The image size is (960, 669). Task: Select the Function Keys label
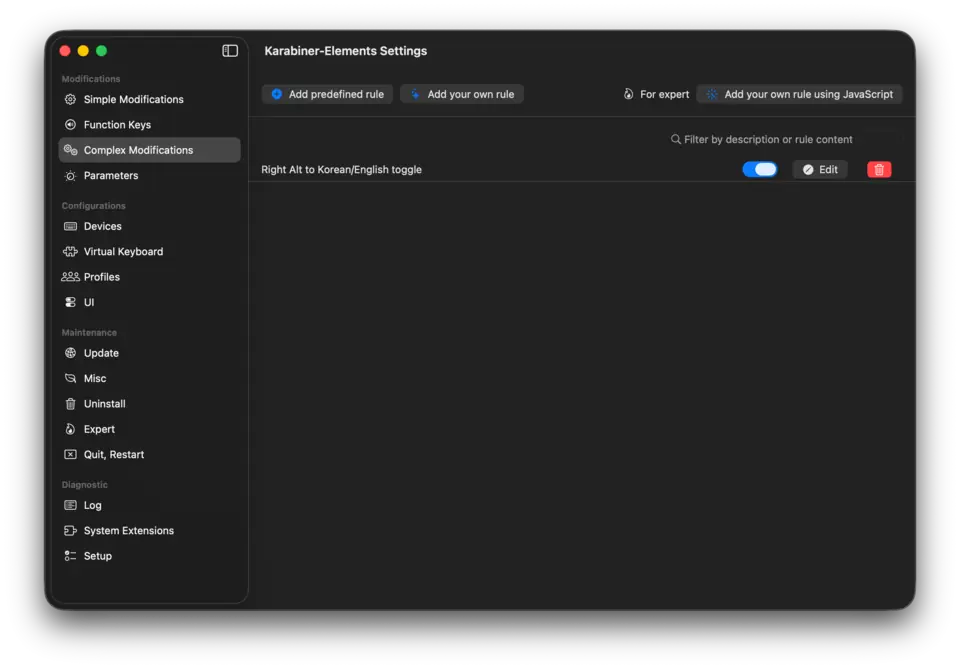(x=117, y=125)
